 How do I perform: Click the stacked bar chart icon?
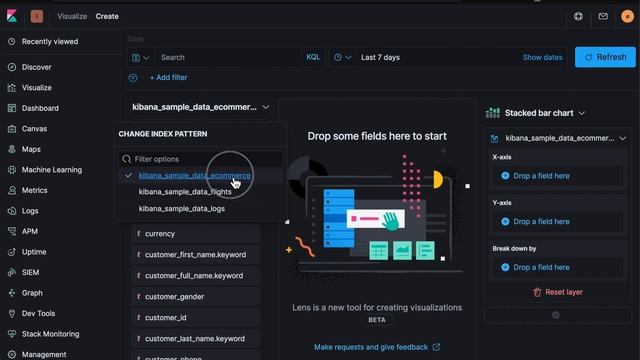coord(493,113)
